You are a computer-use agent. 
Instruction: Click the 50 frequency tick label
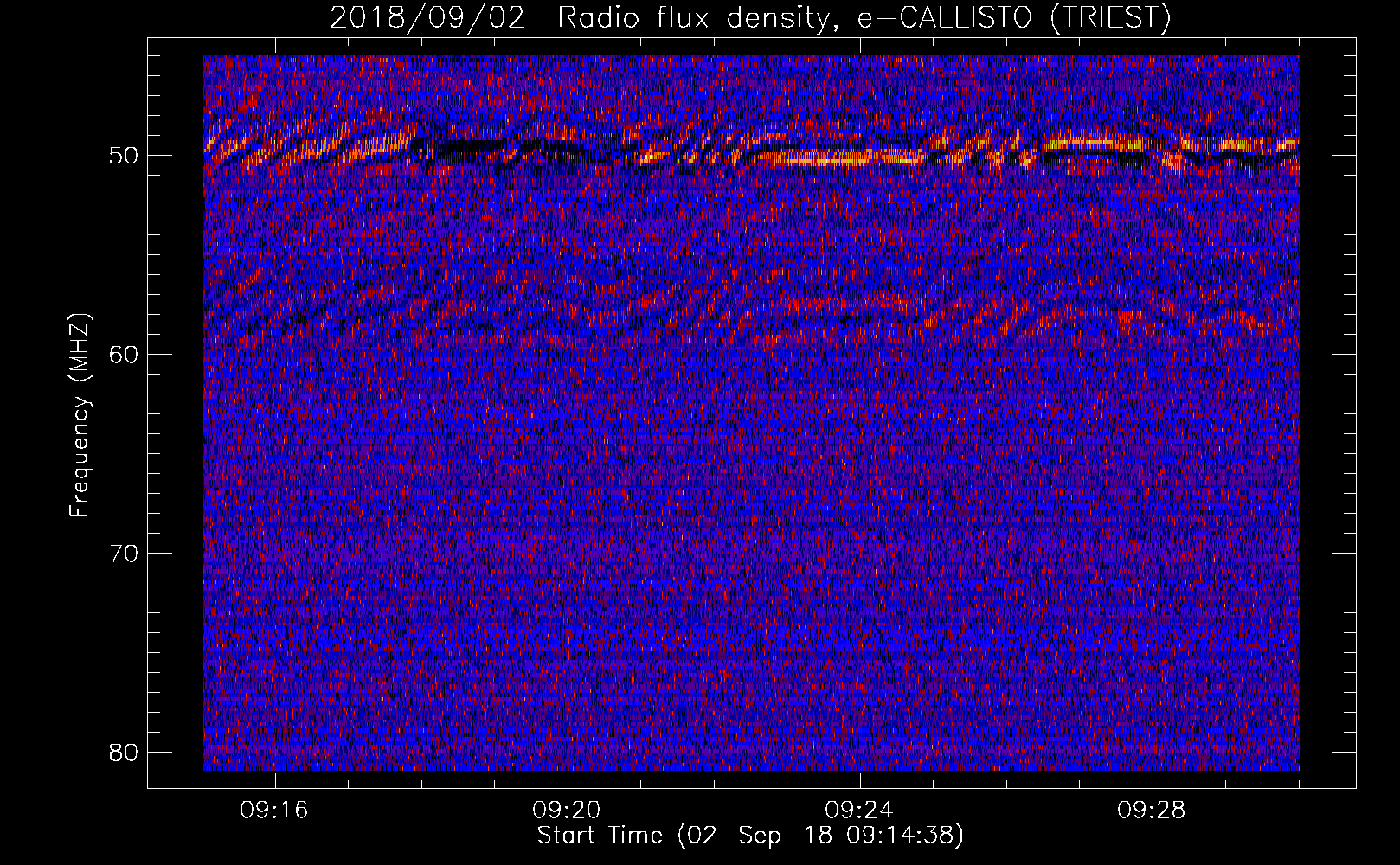click(124, 156)
